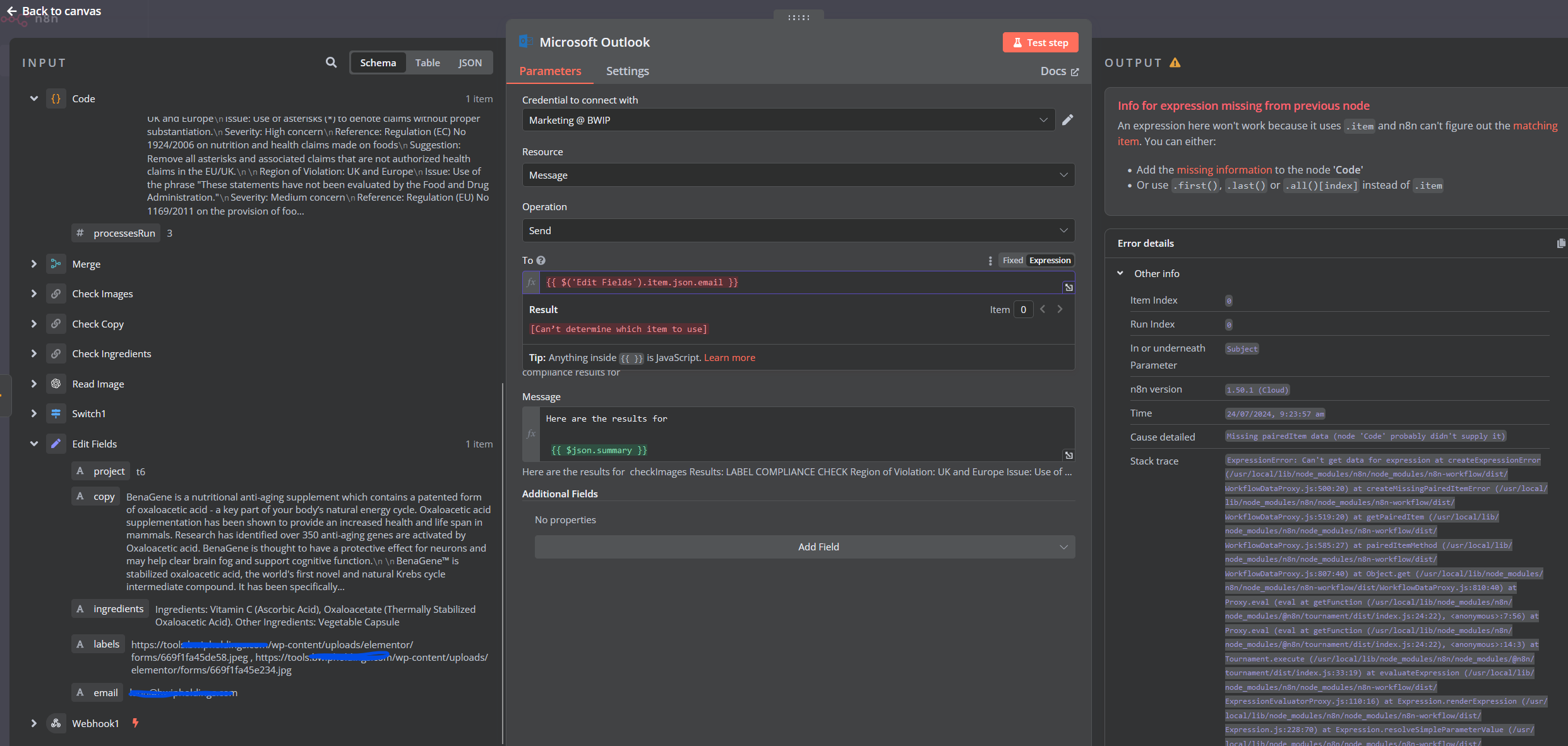Click the missing information link
Viewport: 1568px width, 746px height.
pyautogui.click(x=1224, y=169)
